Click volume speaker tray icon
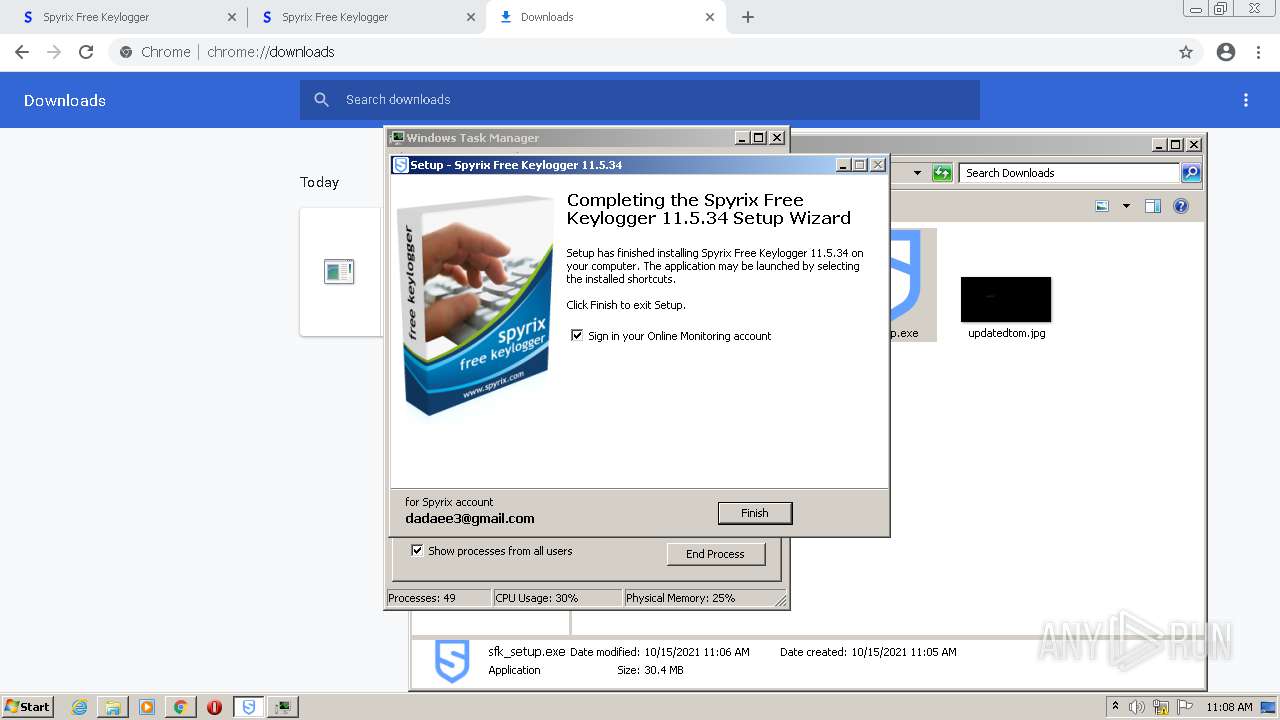This screenshot has height=720, width=1280. point(1136,707)
